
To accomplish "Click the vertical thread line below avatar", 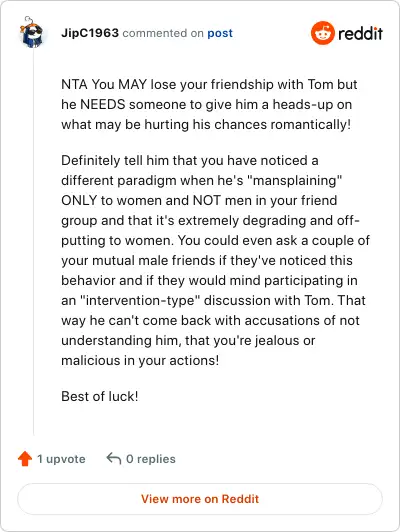I will (33, 242).
